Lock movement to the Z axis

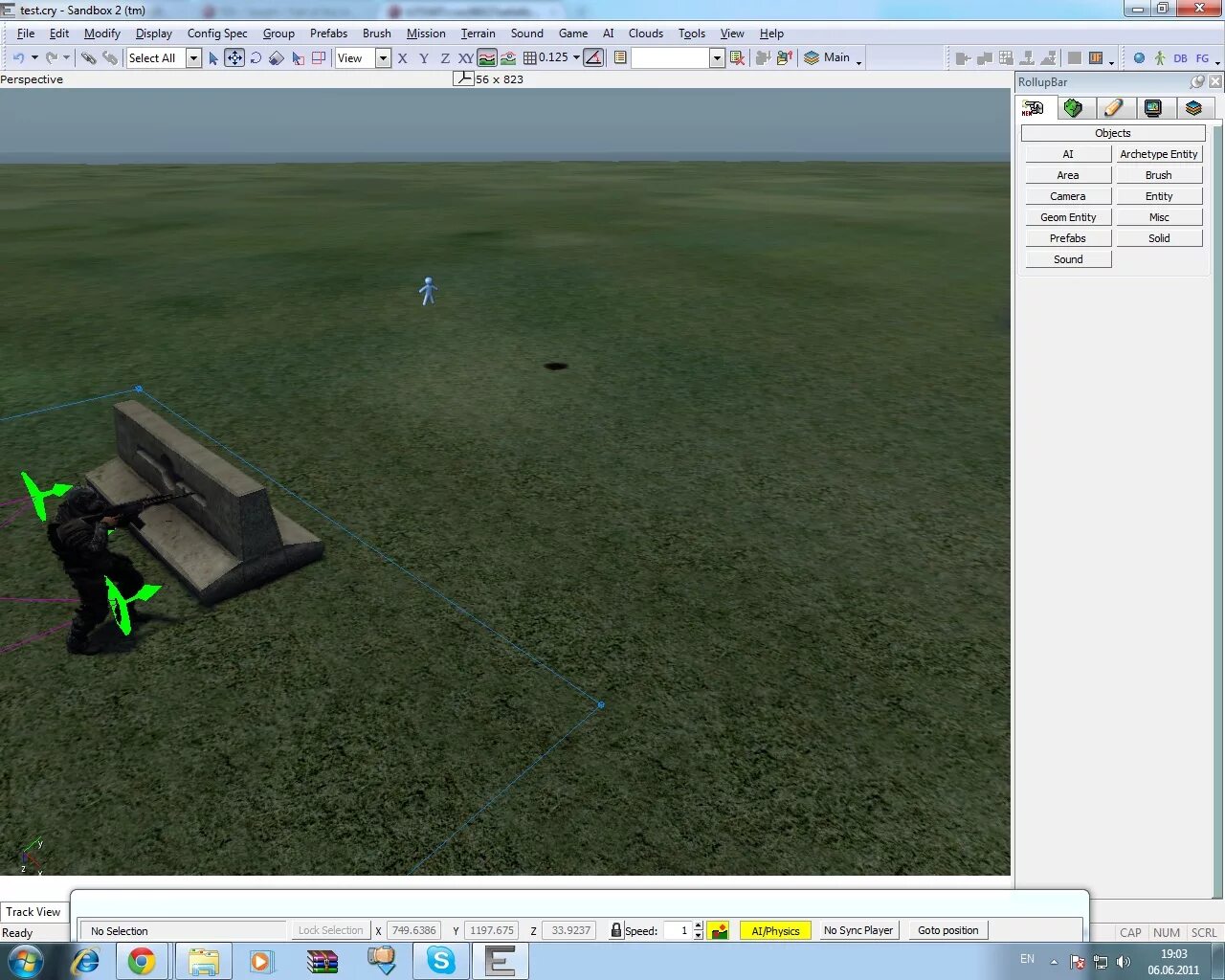pyautogui.click(x=445, y=58)
